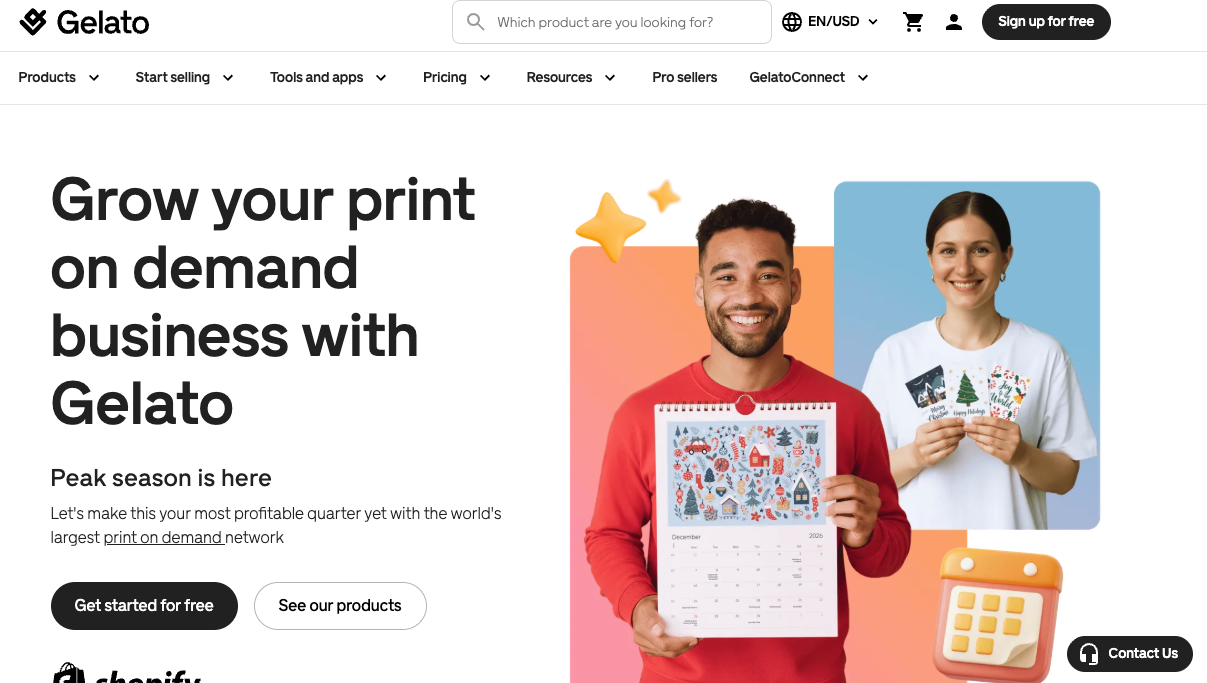
Task: Click Get started for free
Action: pos(144,606)
